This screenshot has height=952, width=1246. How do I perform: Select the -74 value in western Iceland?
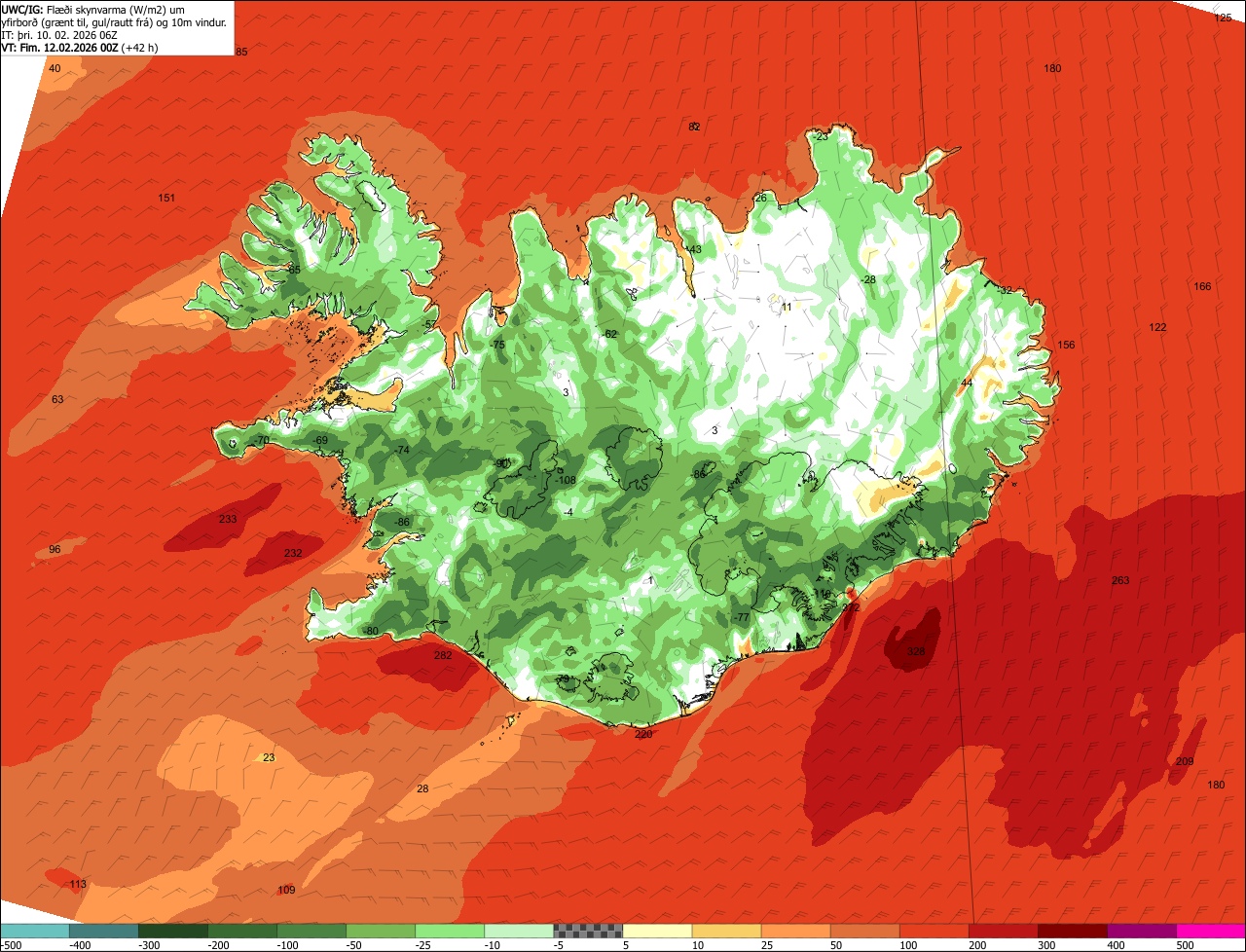tap(402, 450)
